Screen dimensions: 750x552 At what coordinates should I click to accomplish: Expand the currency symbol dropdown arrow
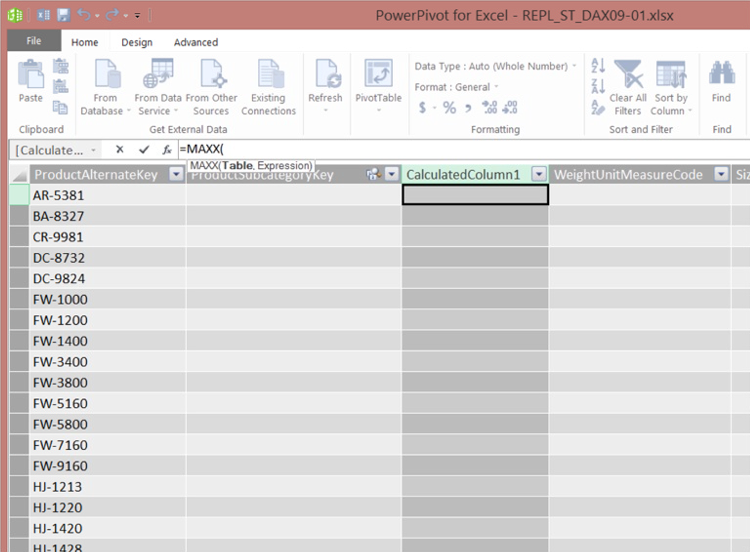point(434,108)
